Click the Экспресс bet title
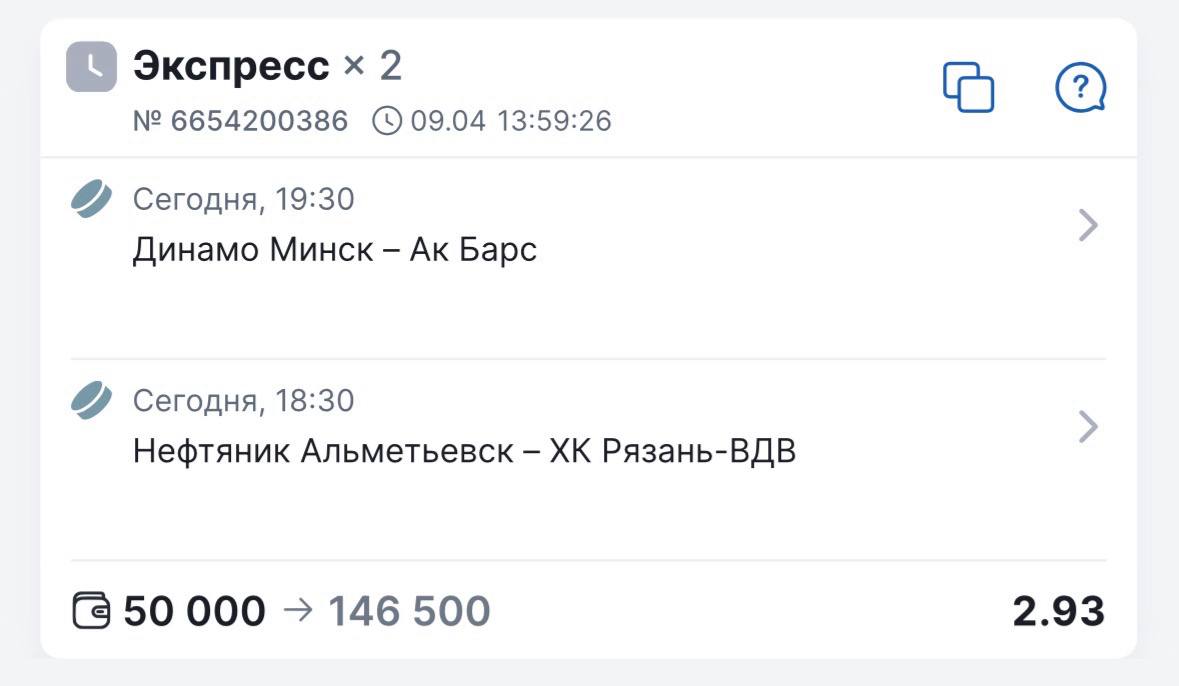1179x686 pixels. tap(231, 67)
